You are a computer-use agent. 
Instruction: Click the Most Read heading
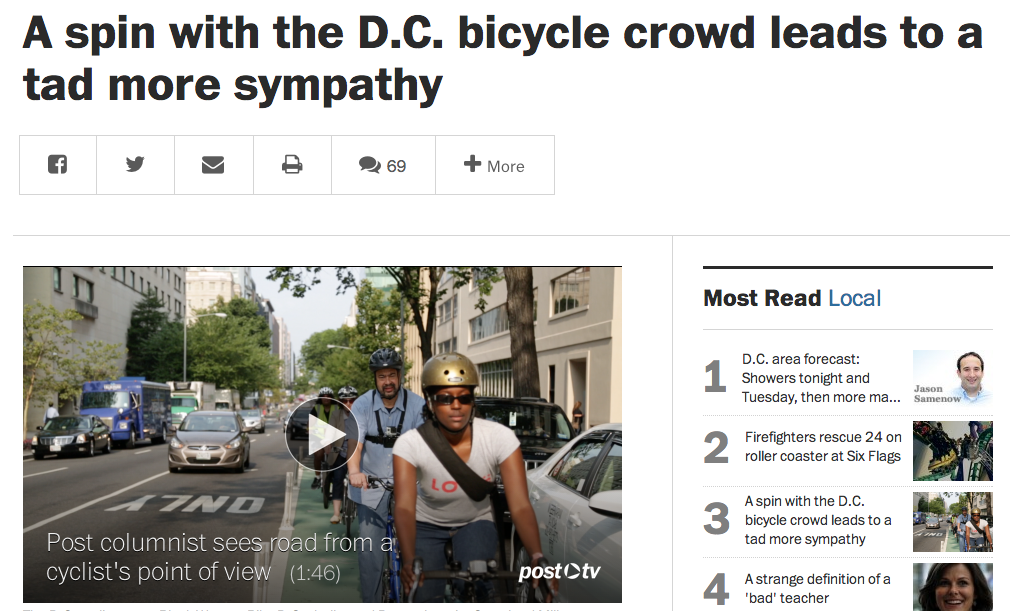(x=762, y=298)
